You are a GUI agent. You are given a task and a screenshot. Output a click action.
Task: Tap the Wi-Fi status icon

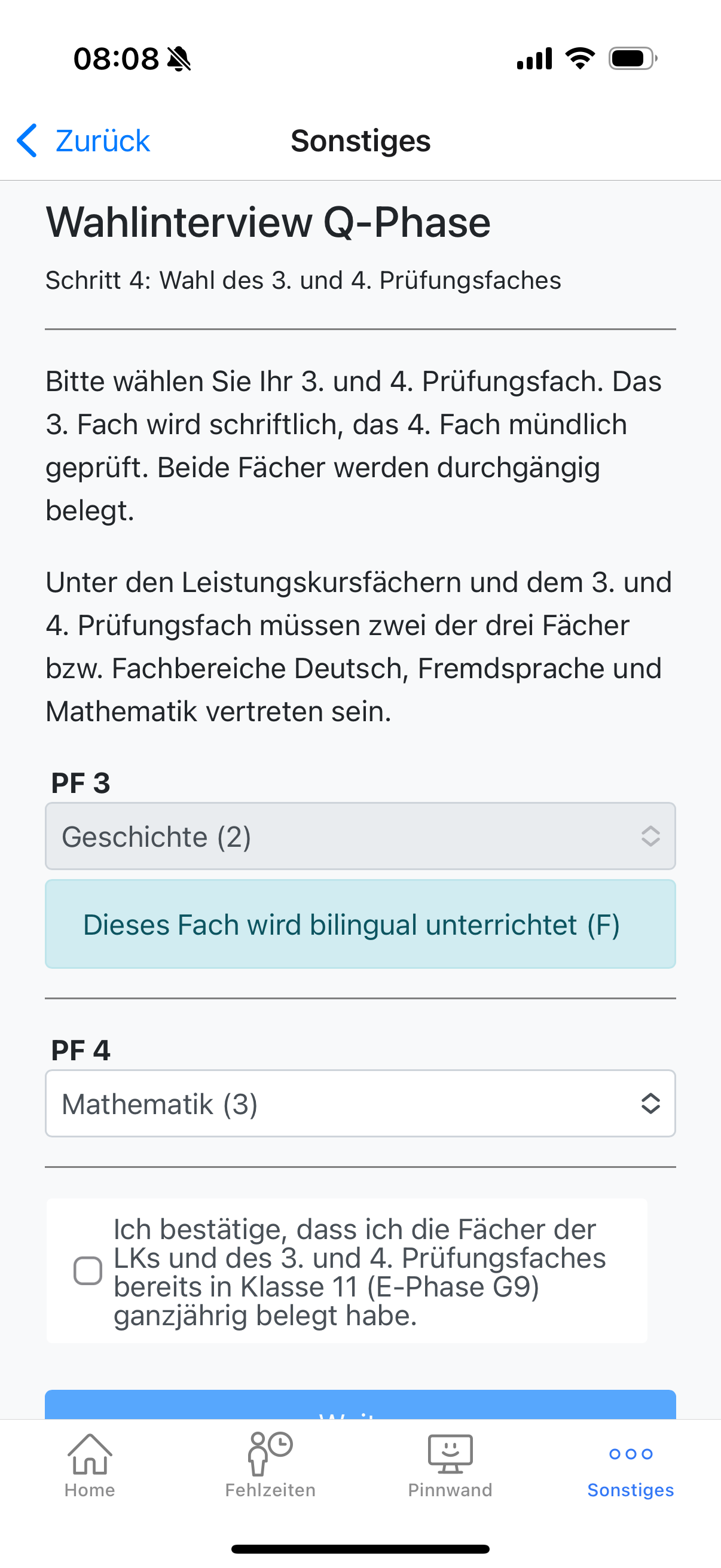point(580,59)
